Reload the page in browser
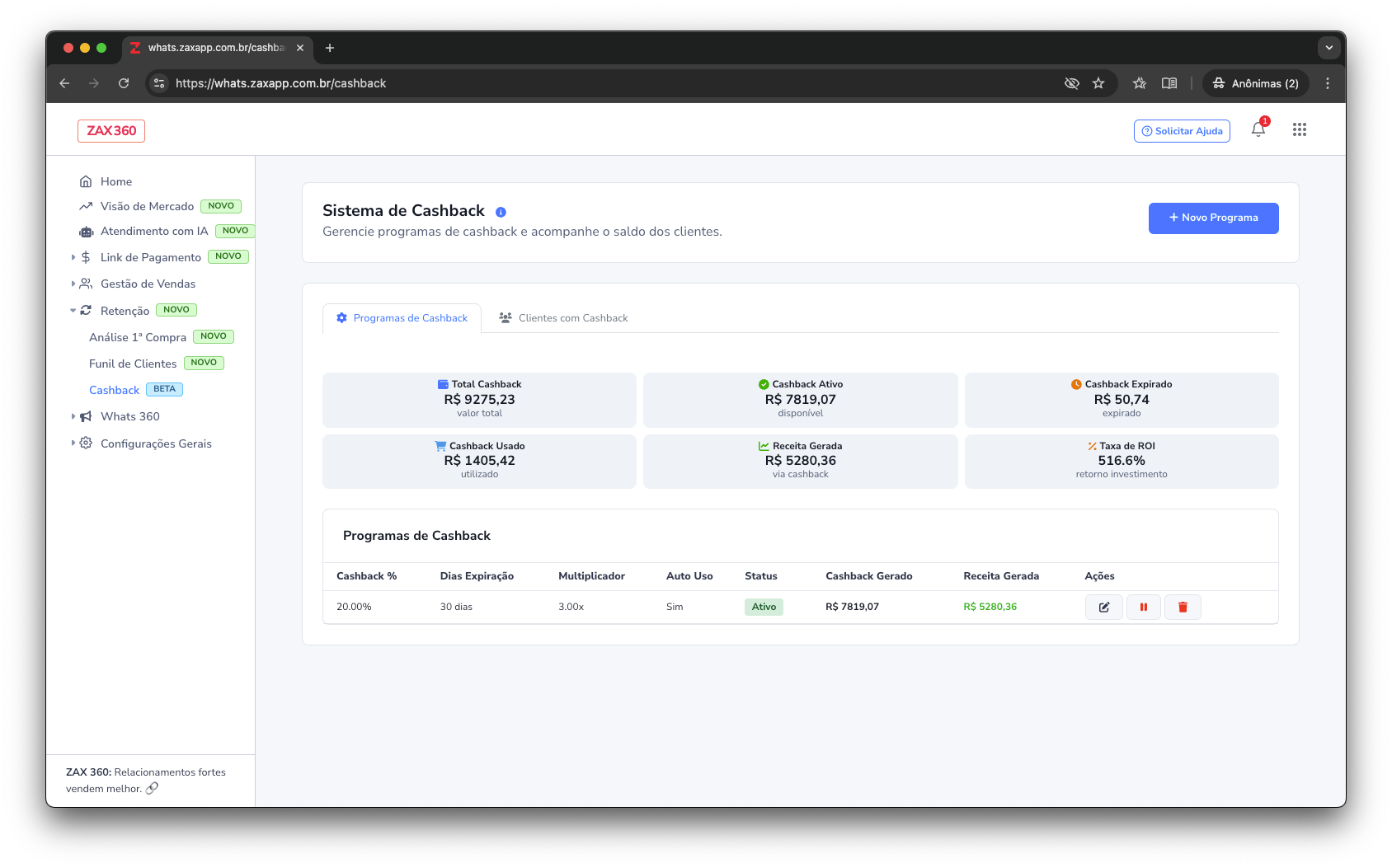 124,83
